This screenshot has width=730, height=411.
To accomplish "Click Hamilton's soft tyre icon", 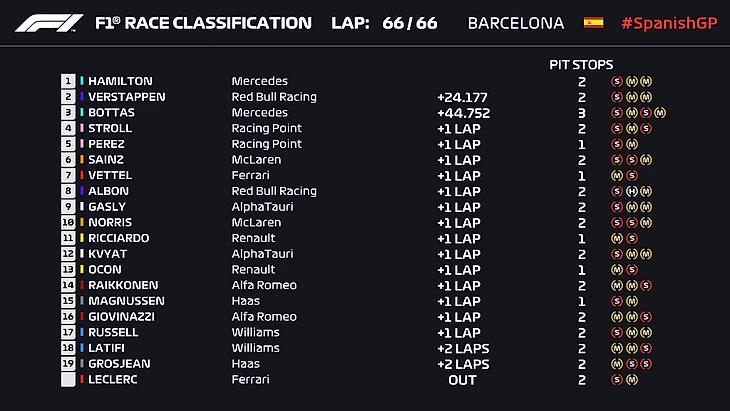I will tap(617, 81).
